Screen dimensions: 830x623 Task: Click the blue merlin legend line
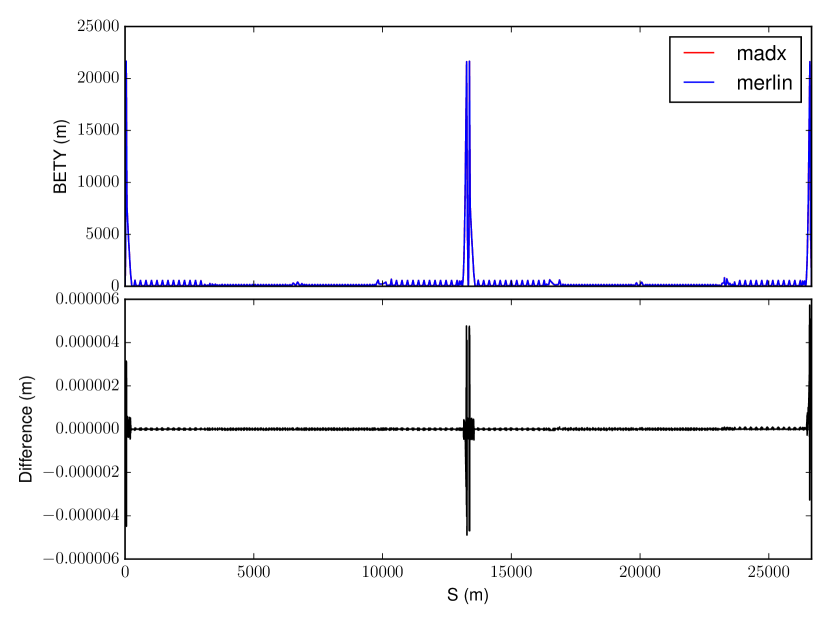tap(699, 83)
